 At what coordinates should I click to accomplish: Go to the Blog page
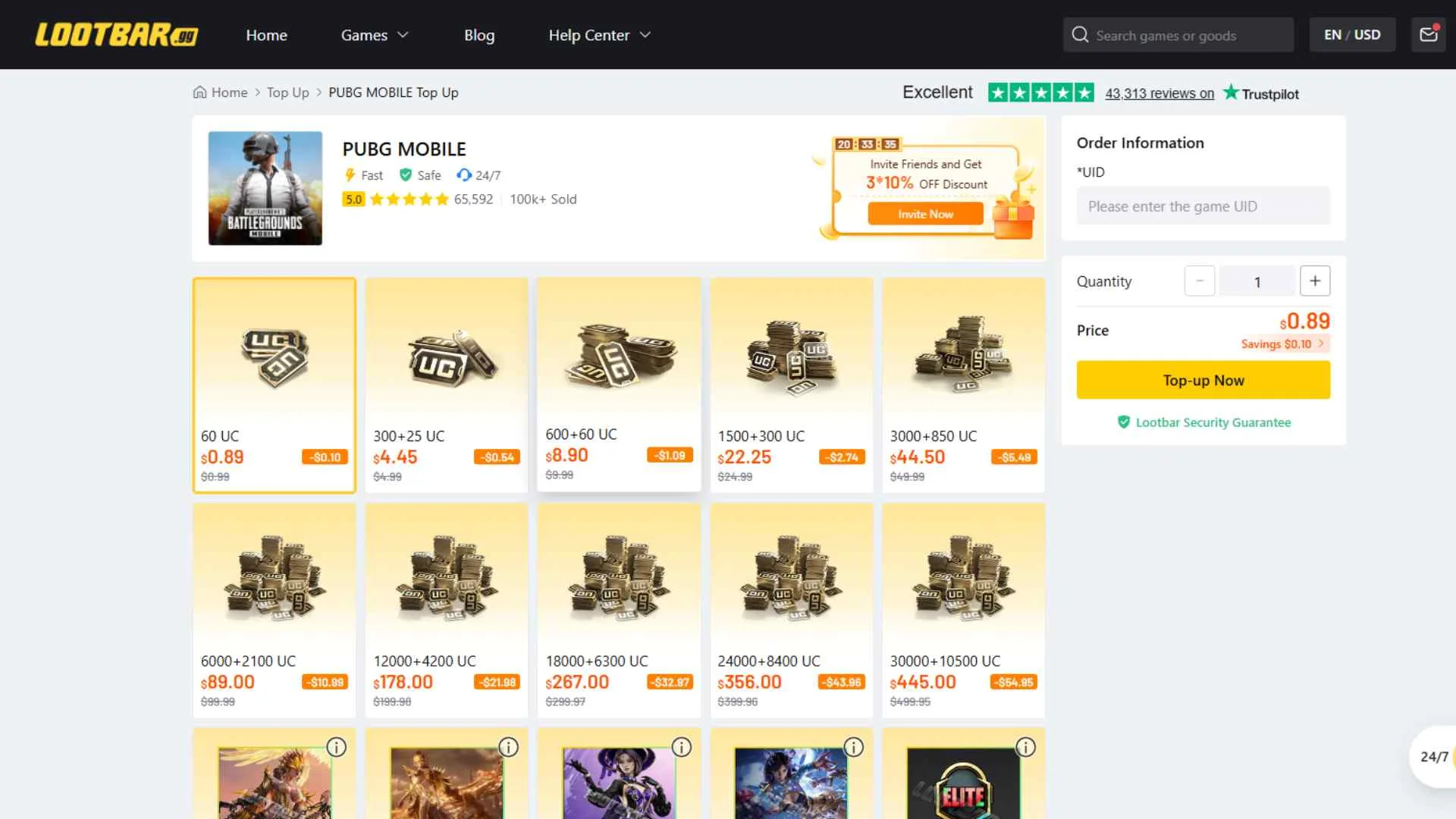479,35
